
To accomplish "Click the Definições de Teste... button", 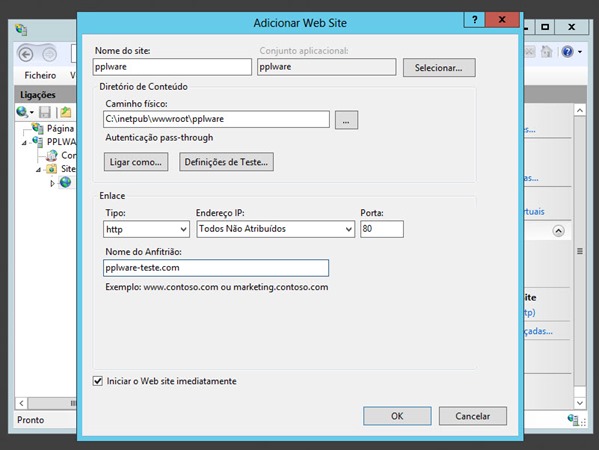I will (x=226, y=162).
